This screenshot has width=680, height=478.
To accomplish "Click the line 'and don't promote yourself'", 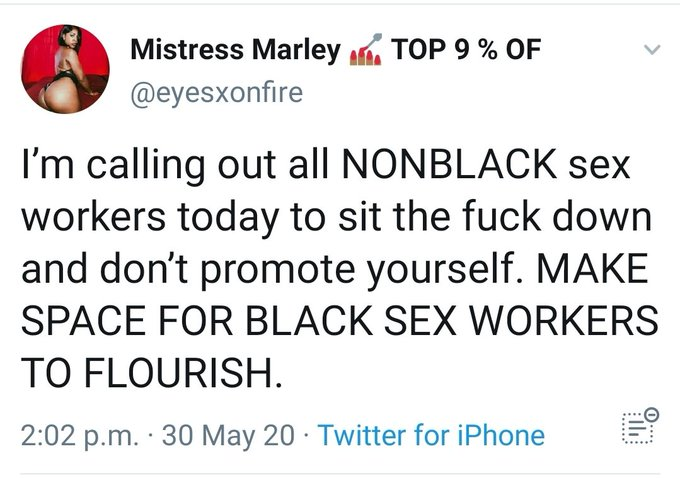I will coord(335,269).
